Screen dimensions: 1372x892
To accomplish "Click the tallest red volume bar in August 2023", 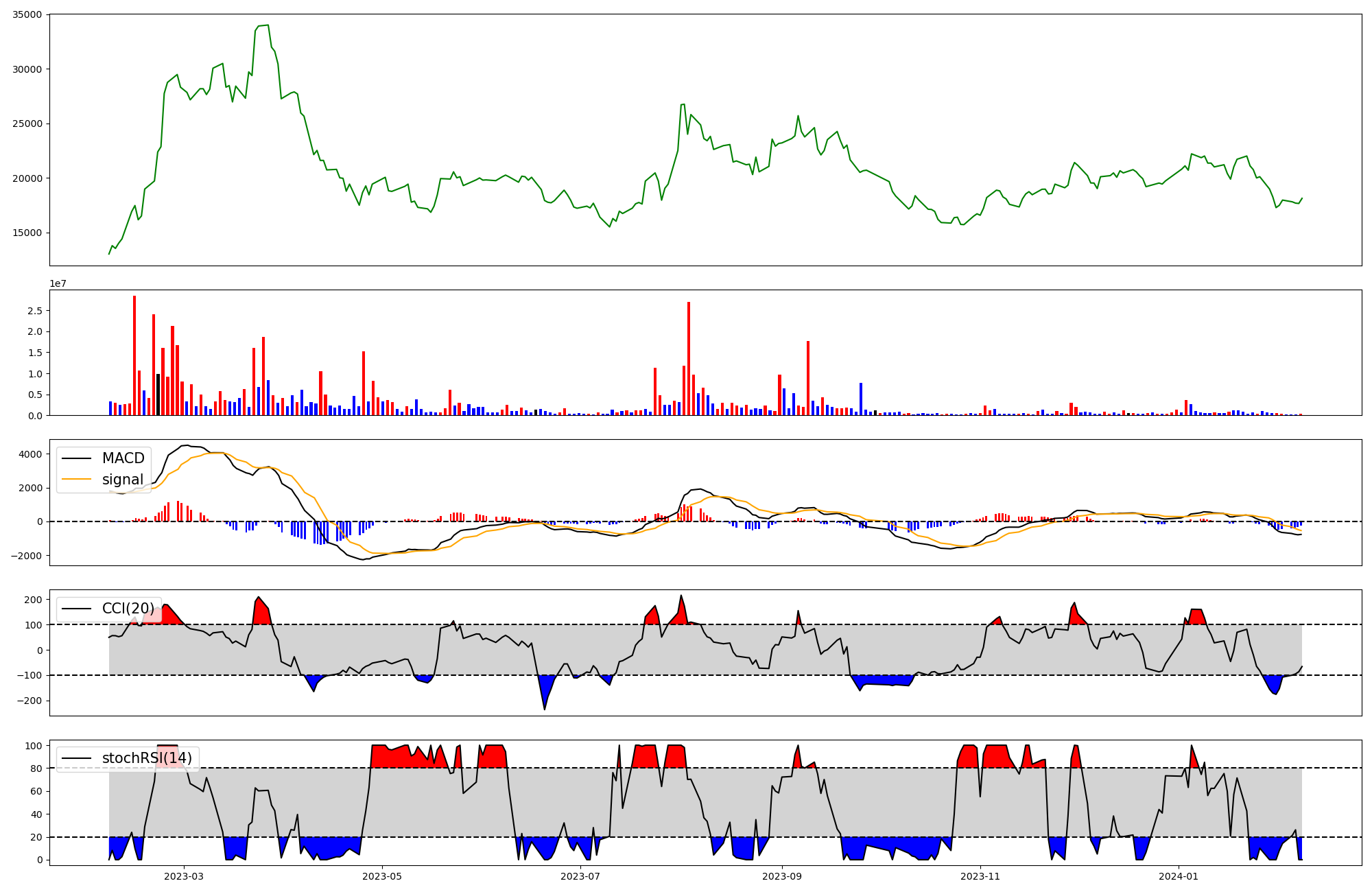I will pyautogui.click(x=689, y=357).
